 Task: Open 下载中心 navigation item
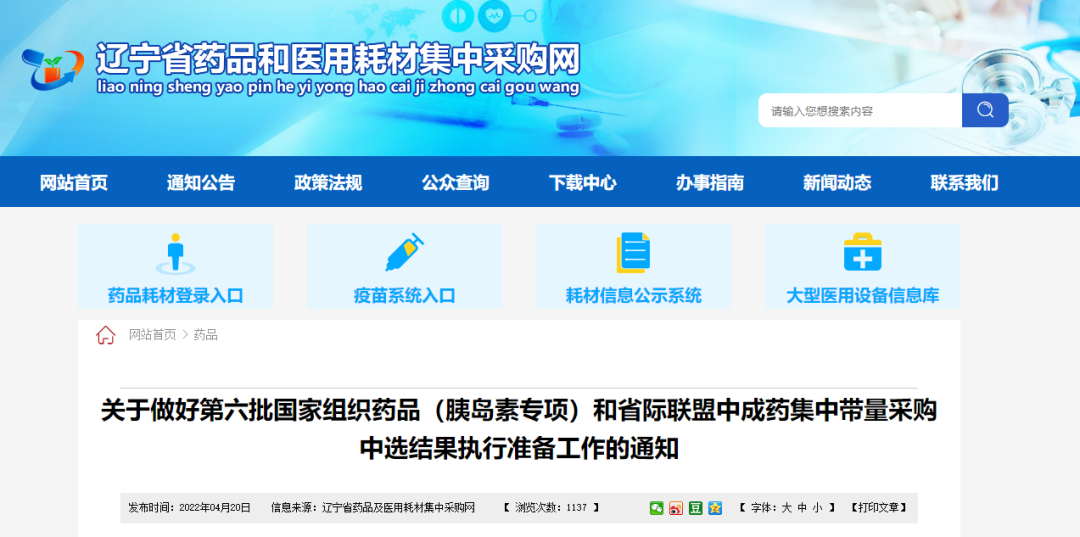(x=583, y=182)
